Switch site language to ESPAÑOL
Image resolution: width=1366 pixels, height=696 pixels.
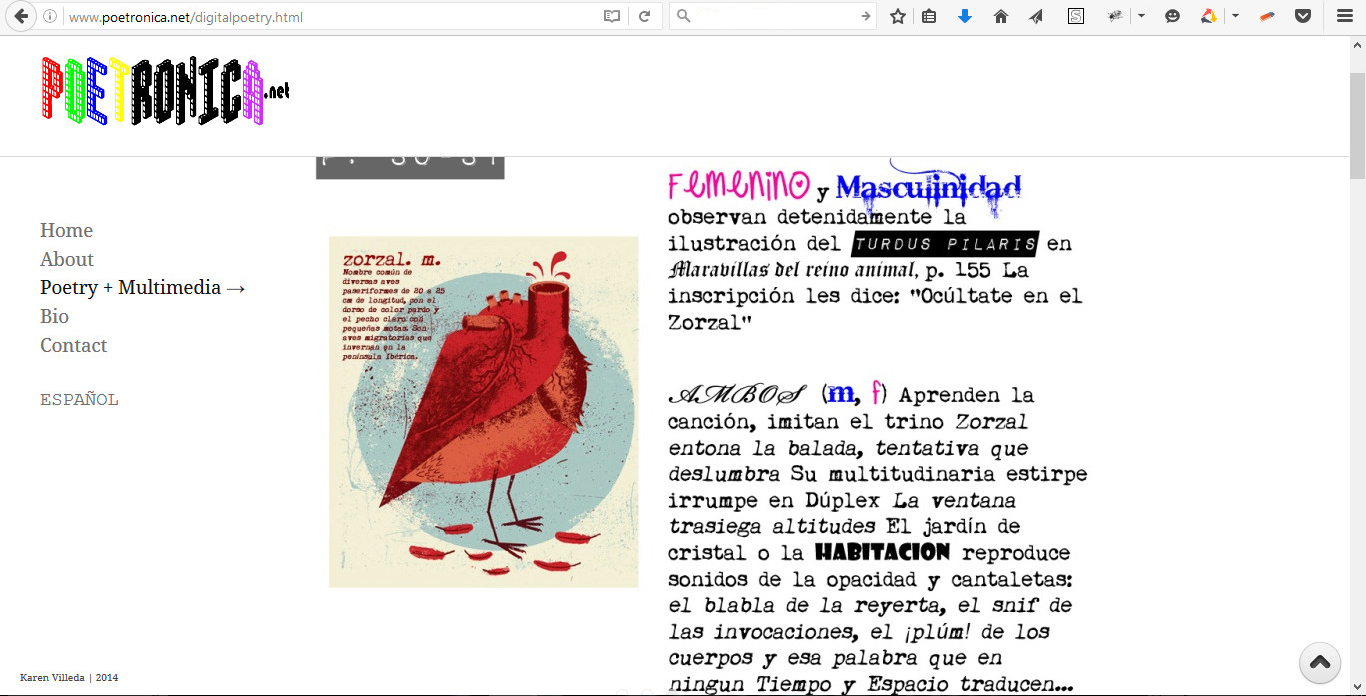79,400
